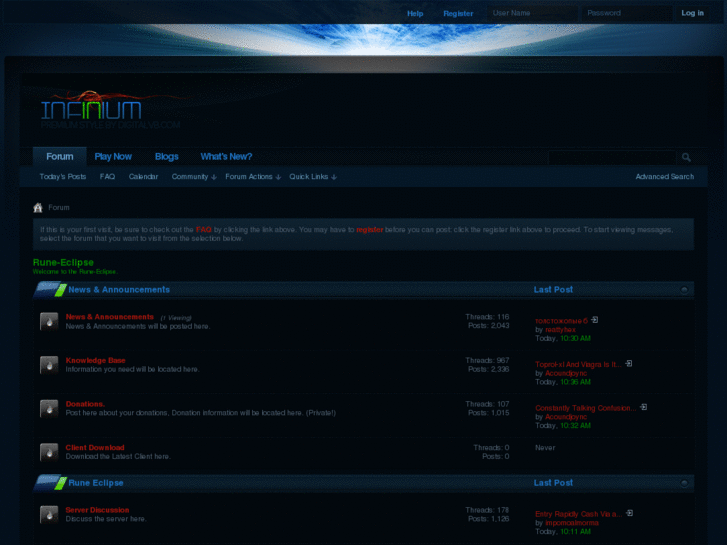Image resolution: width=727 pixels, height=545 pixels.
Task: Click Knowledge Base forum status icon
Action: point(49,365)
